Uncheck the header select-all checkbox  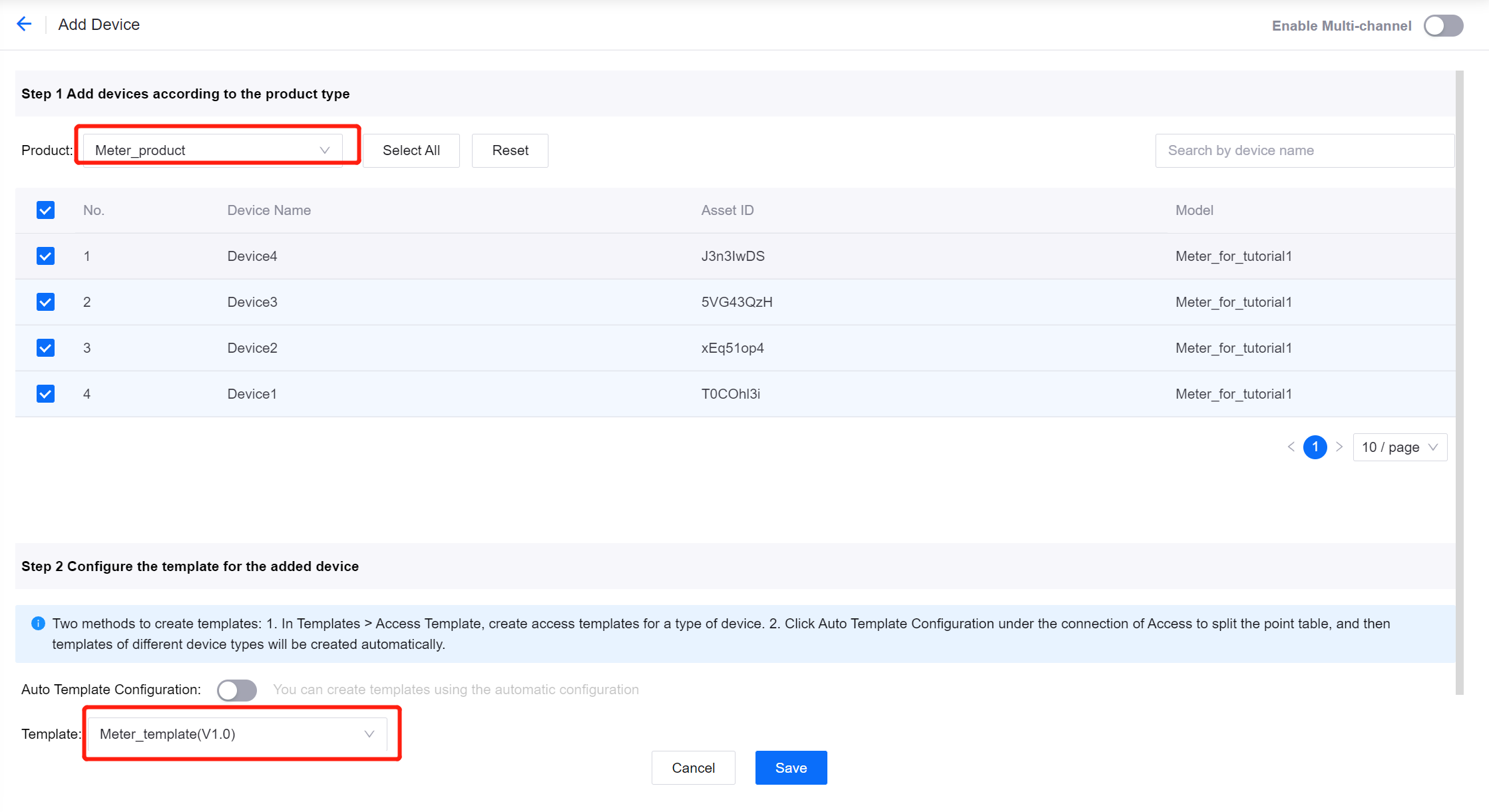(45, 210)
